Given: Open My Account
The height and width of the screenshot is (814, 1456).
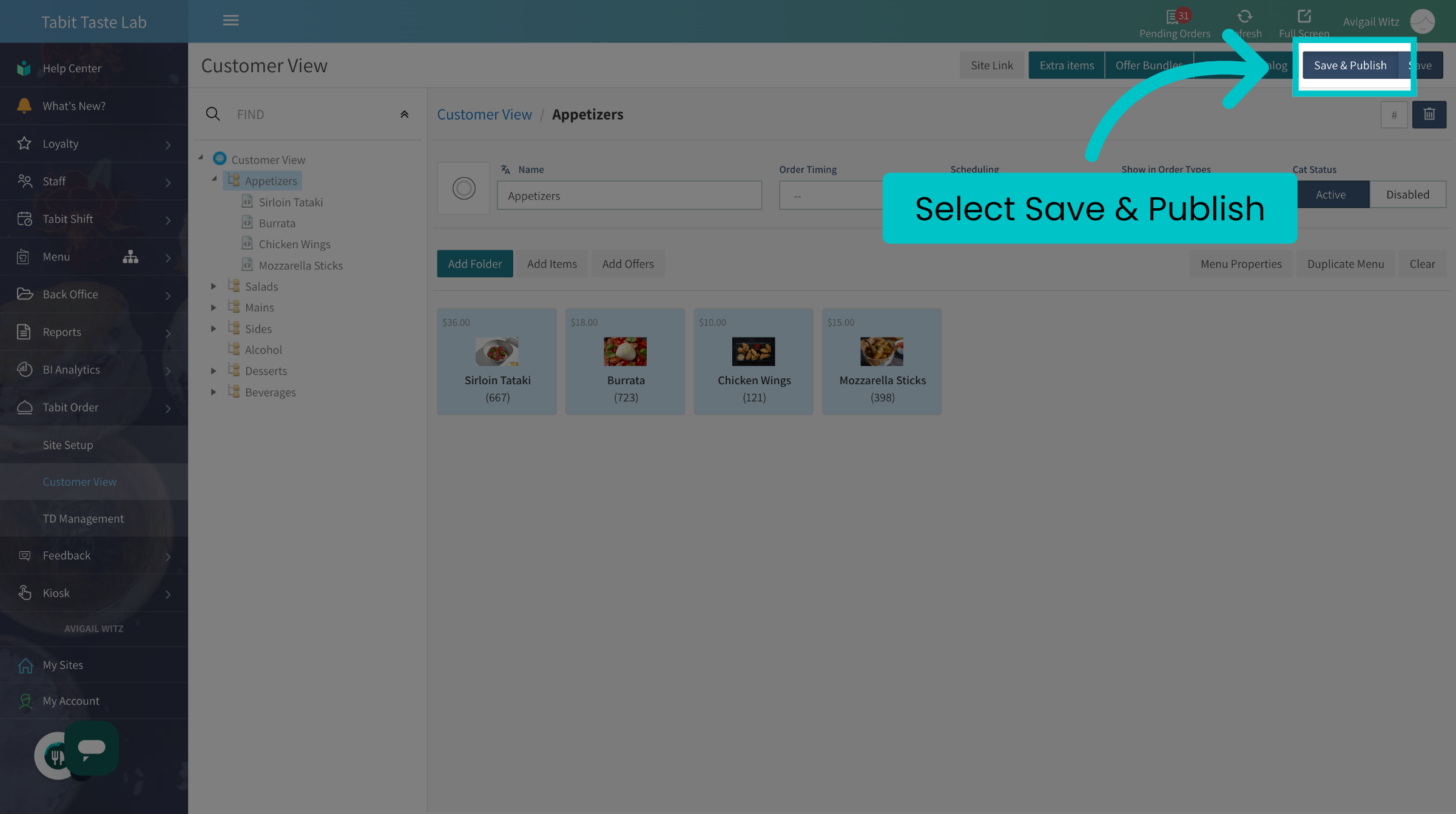Looking at the screenshot, I should (x=94, y=701).
